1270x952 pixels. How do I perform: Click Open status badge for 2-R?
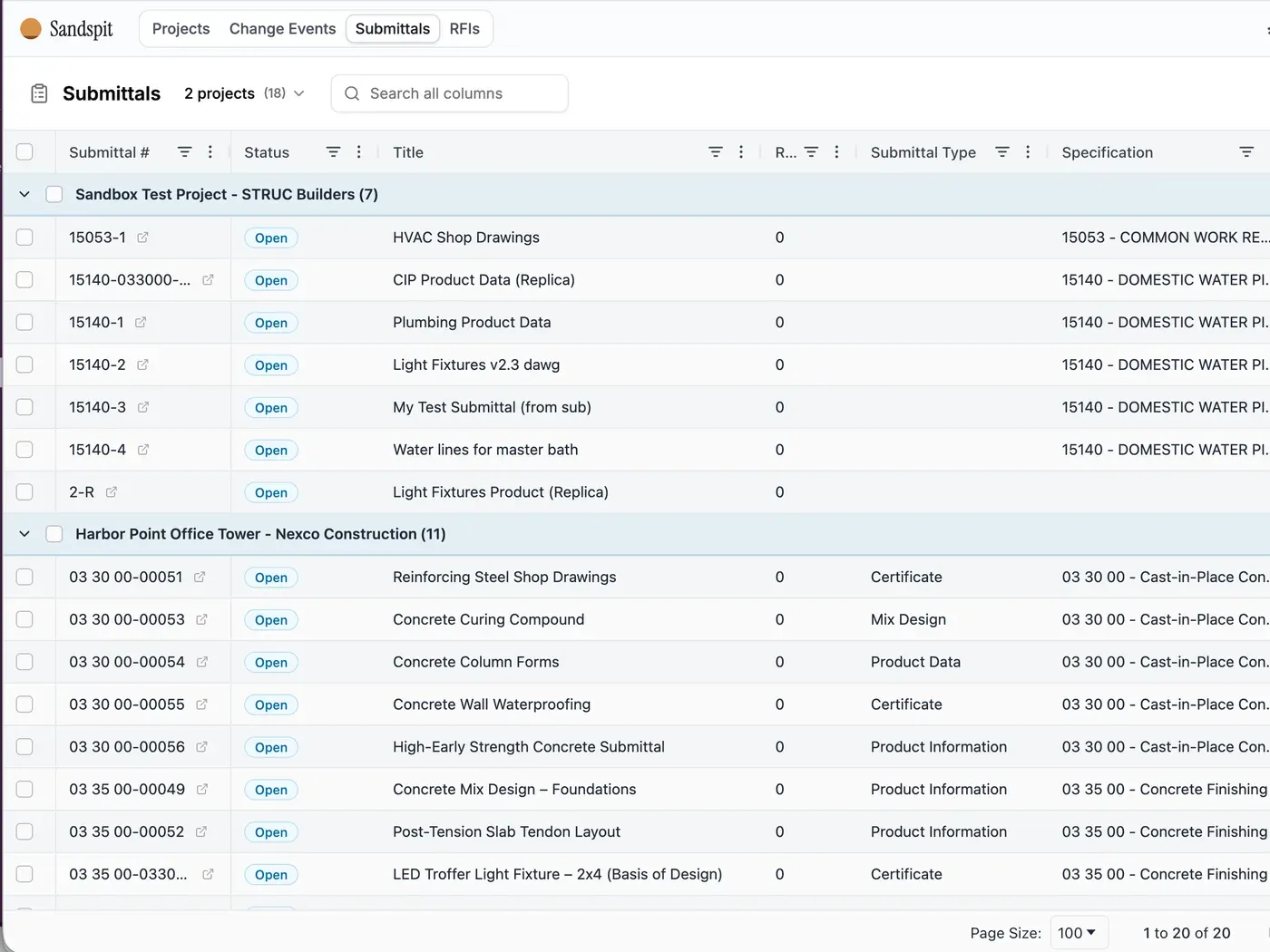[271, 493]
